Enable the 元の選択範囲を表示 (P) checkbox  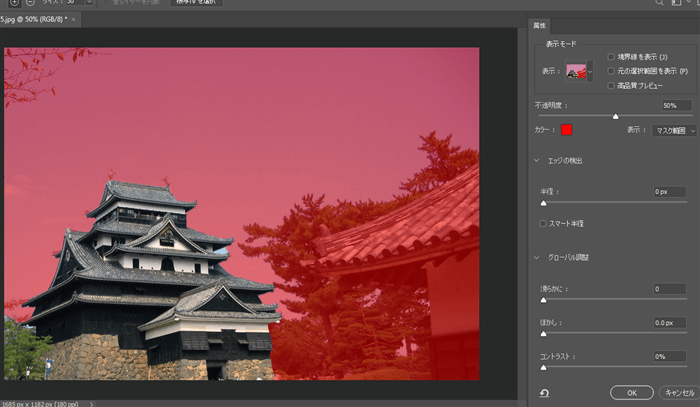tap(611, 71)
